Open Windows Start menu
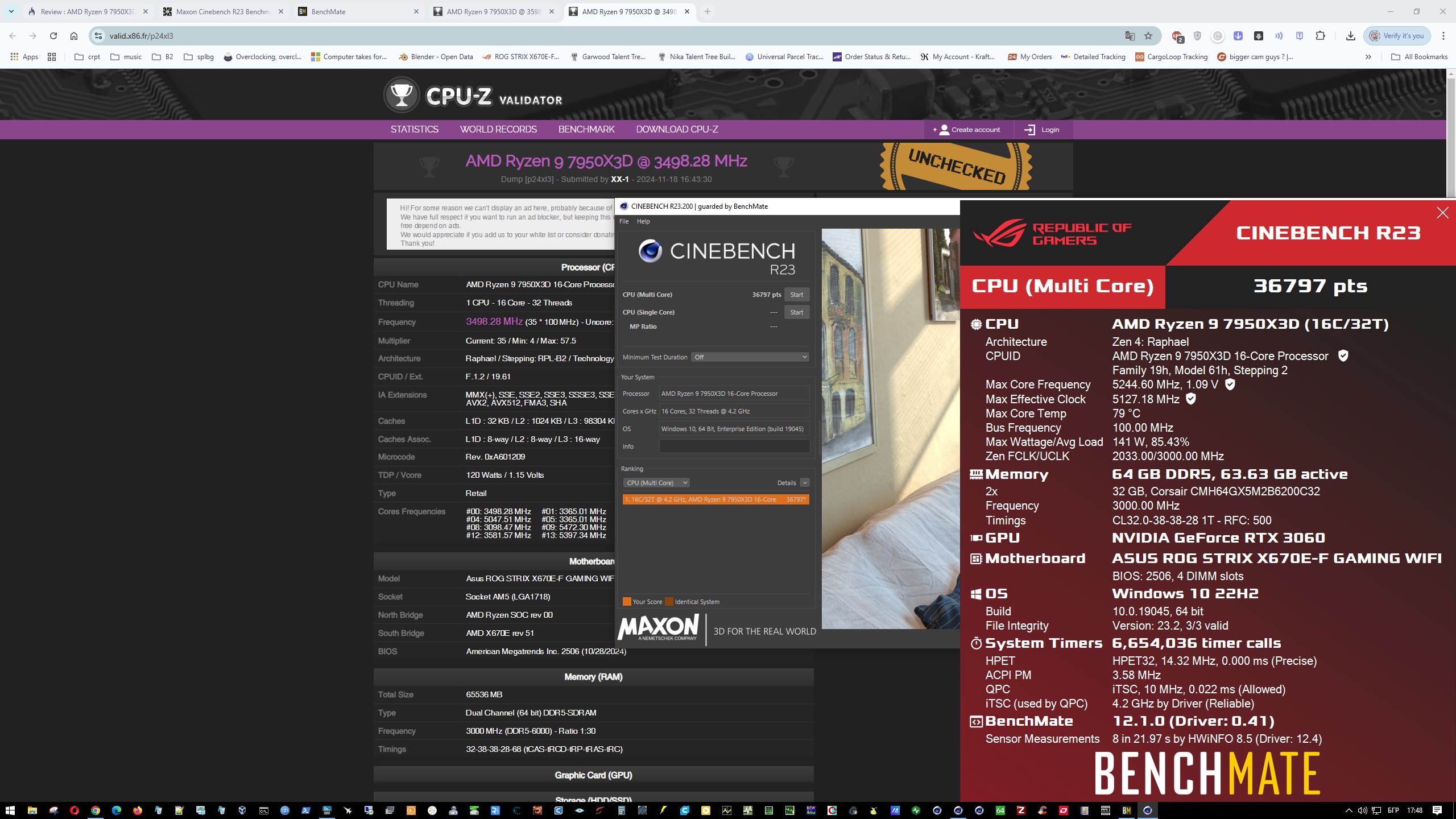The image size is (1456, 819). (x=10, y=810)
